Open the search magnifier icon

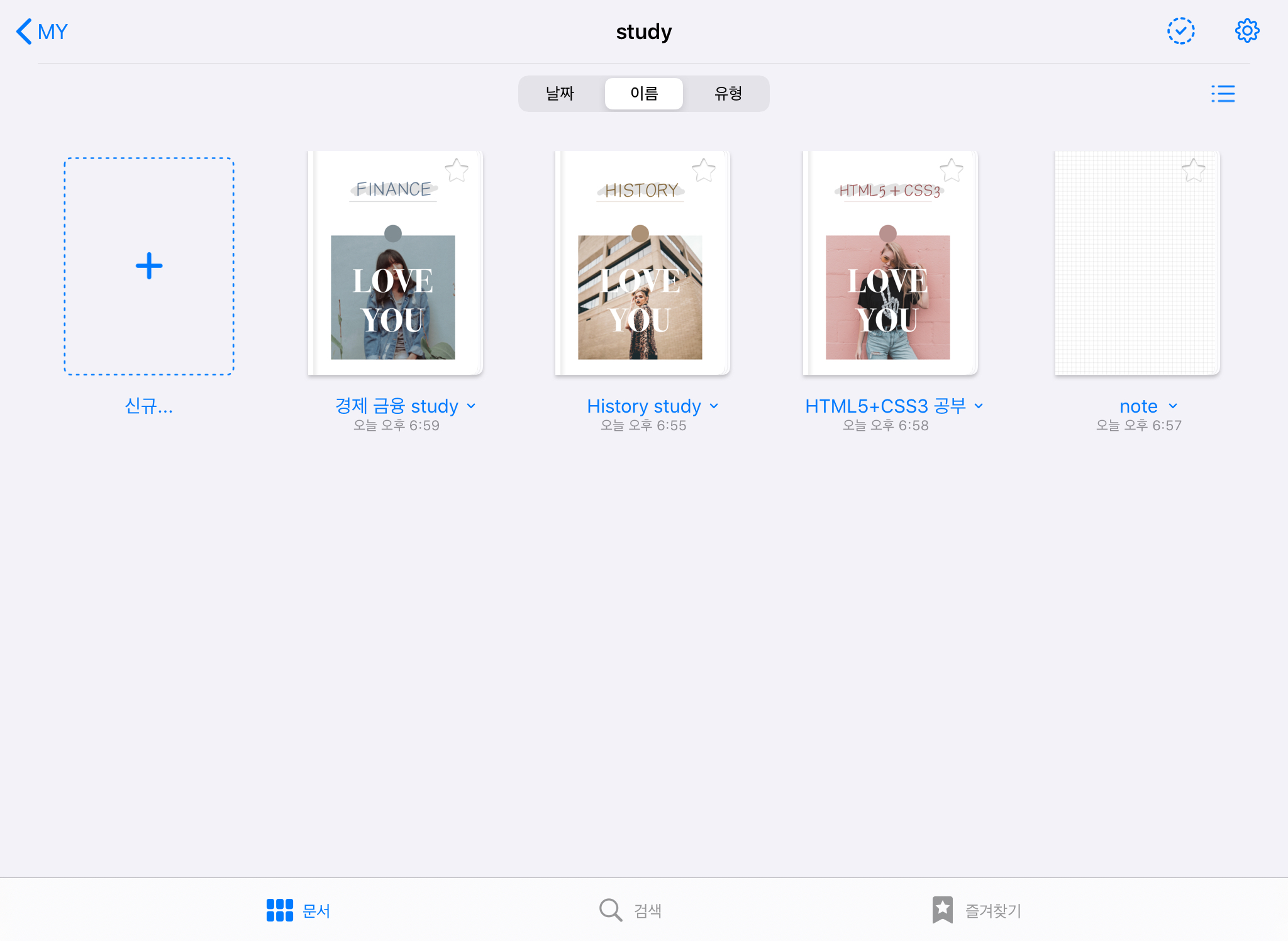[610, 910]
